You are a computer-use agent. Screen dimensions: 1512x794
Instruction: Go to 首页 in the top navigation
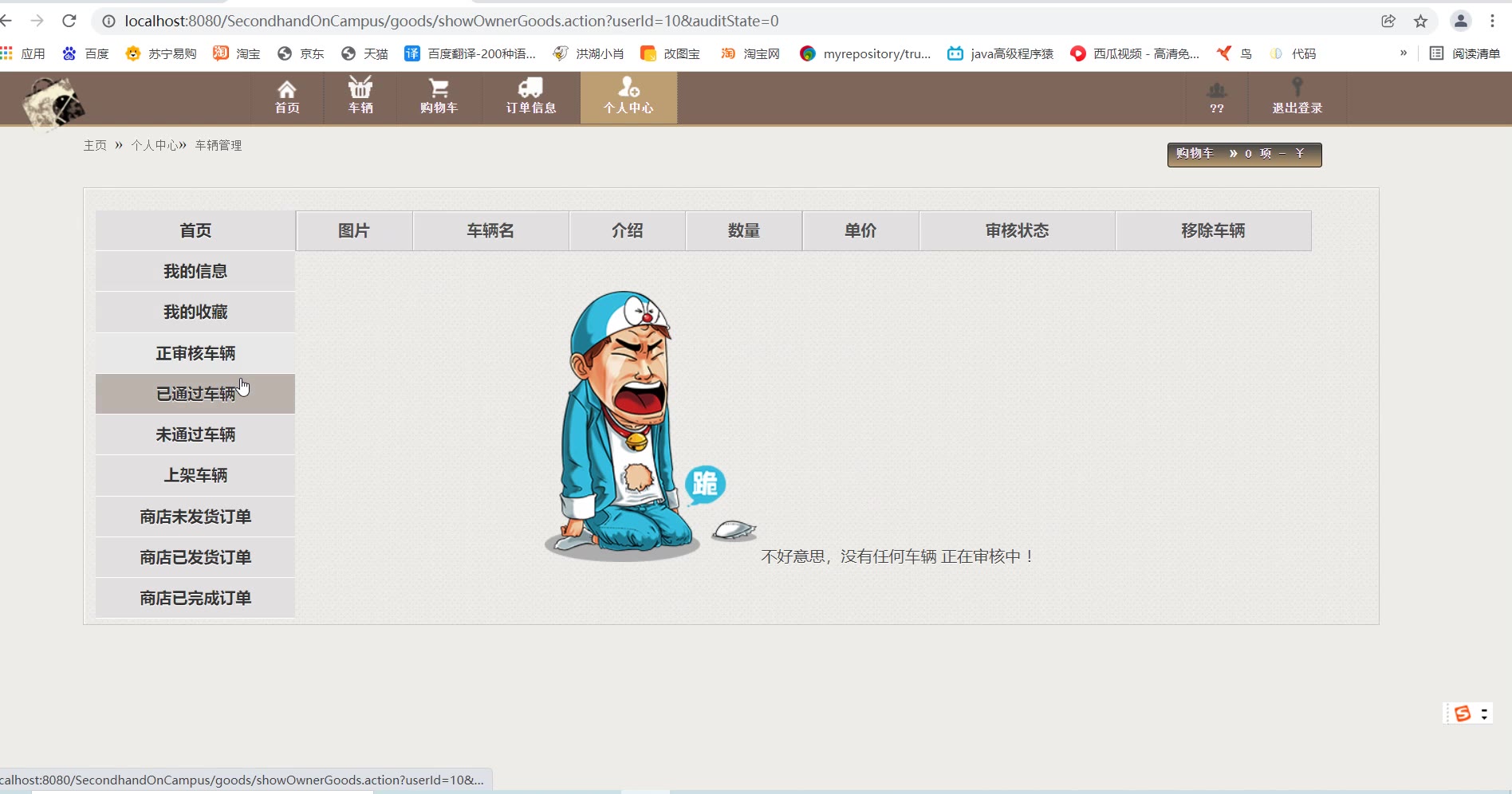coord(287,97)
